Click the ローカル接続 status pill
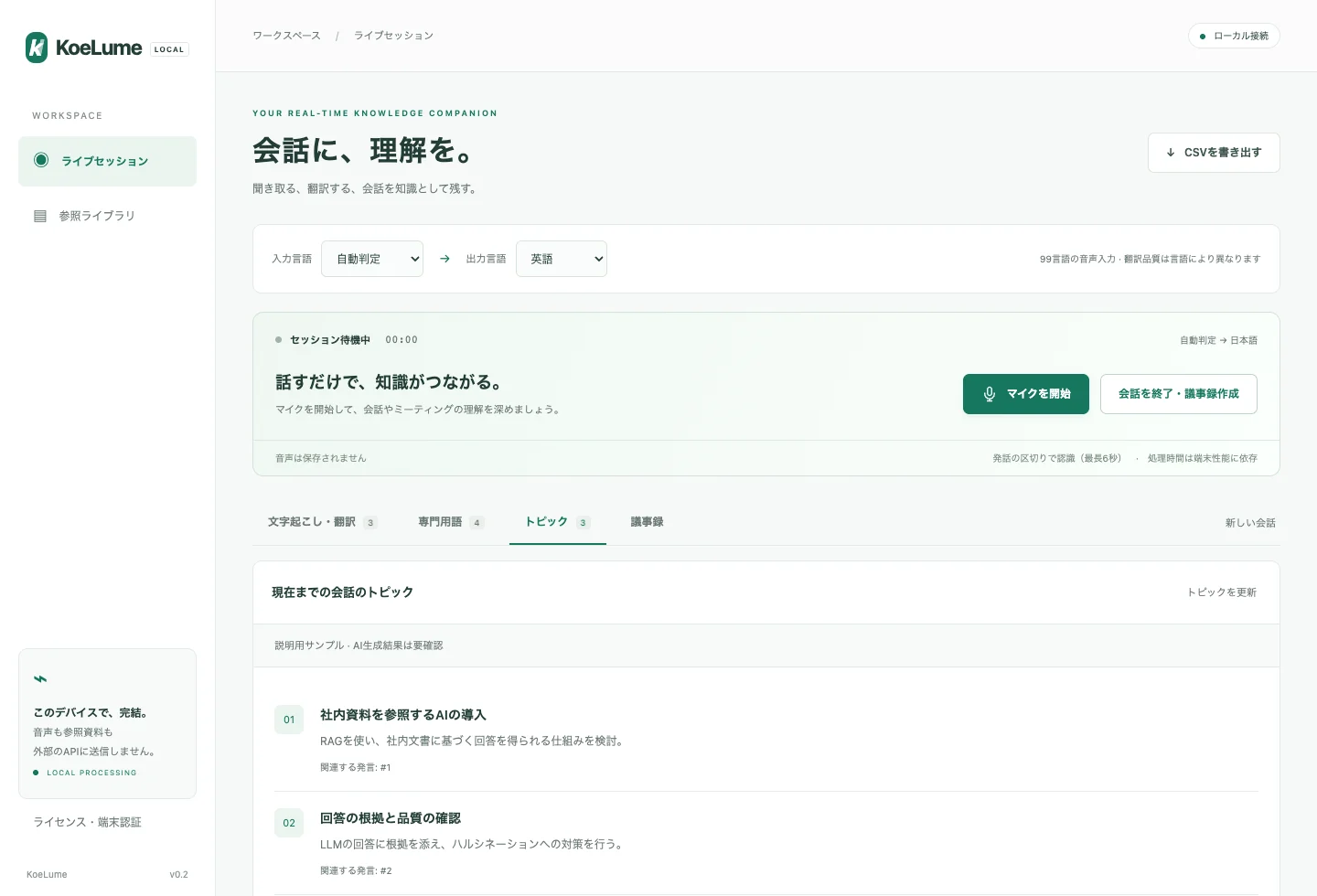The width and height of the screenshot is (1317, 896). pyautogui.click(x=1234, y=36)
